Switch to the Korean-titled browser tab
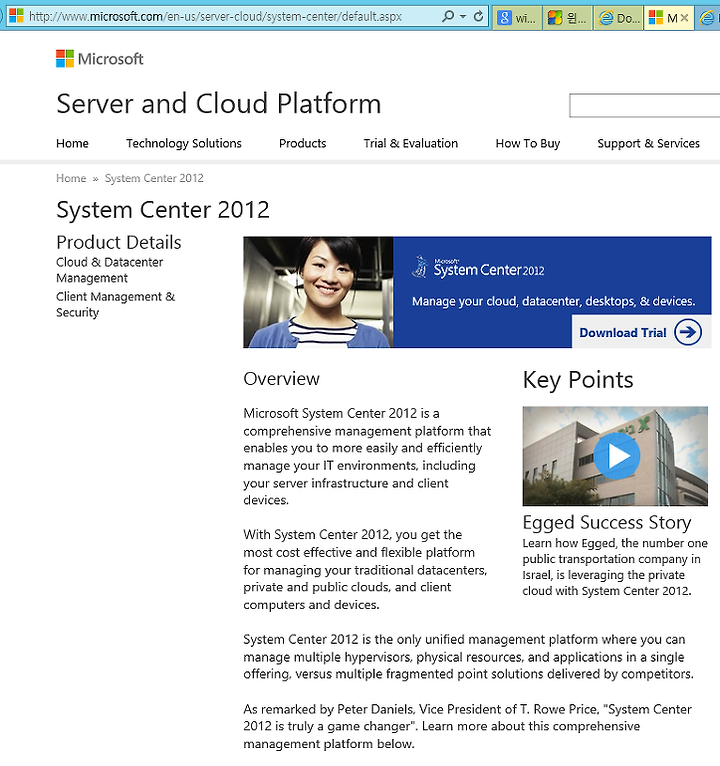Image resolution: width=720 pixels, height=766 pixels. 568,18
